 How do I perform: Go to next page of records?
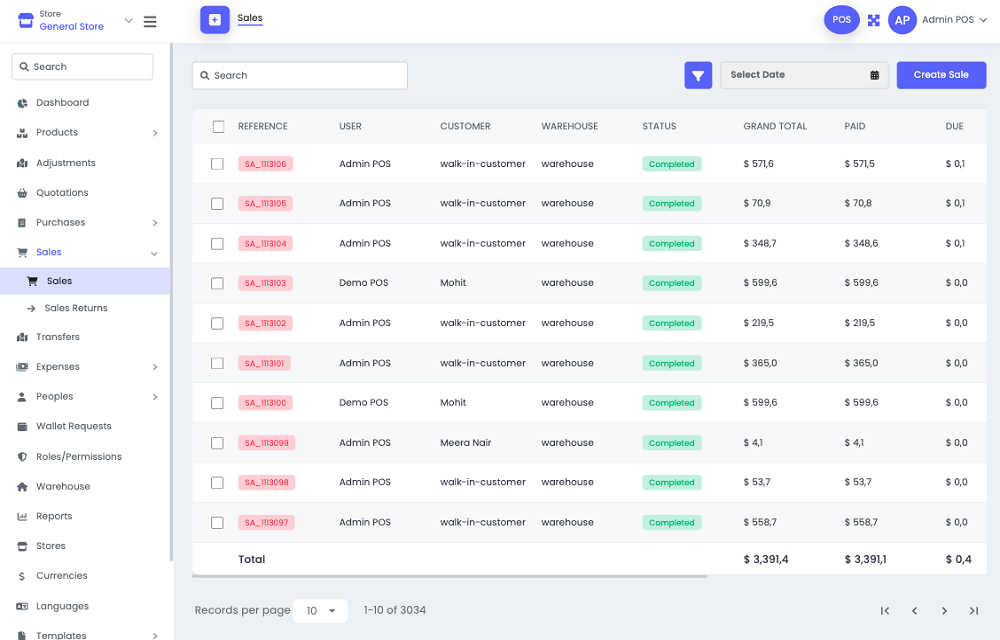coord(944,611)
